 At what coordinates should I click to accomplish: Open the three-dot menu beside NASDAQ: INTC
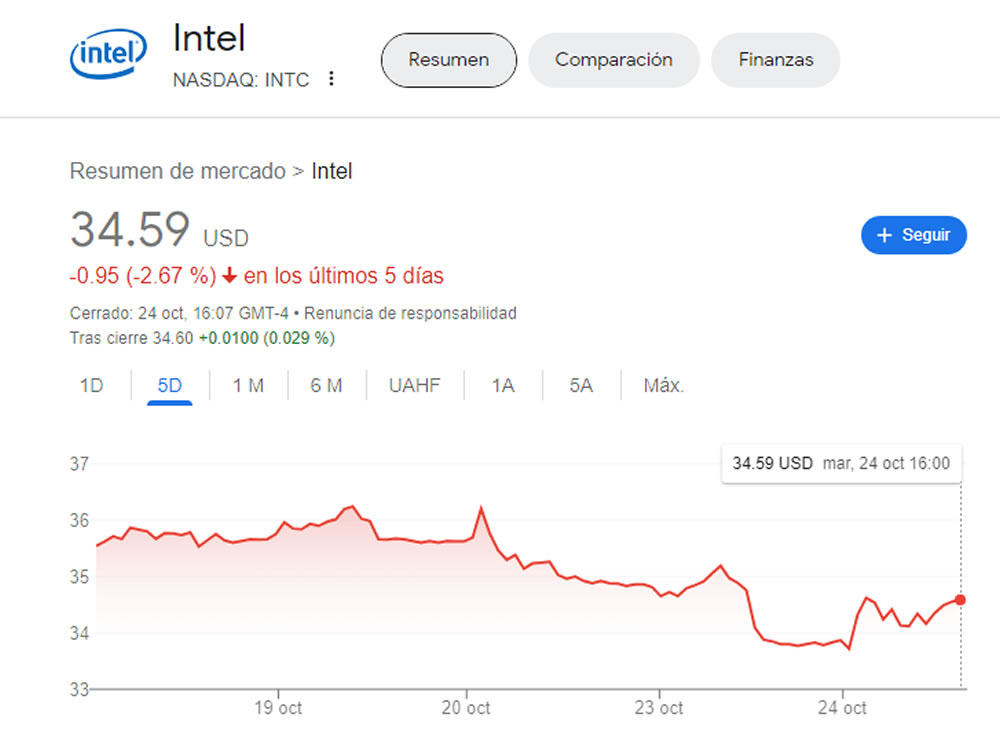(x=331, y=78)
